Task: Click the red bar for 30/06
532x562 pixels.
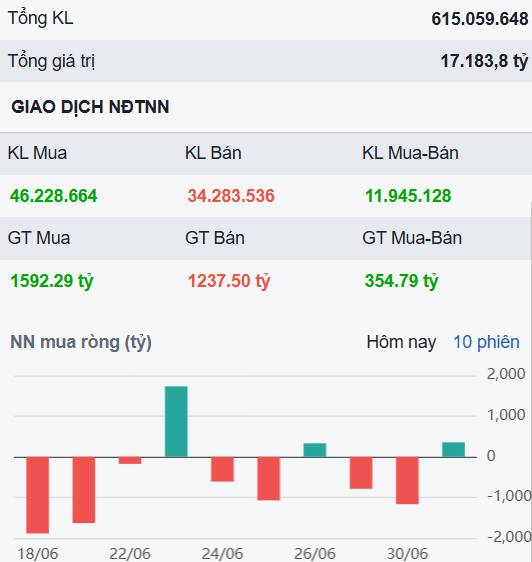Action: pyautogui.click(x=407, y=480)
